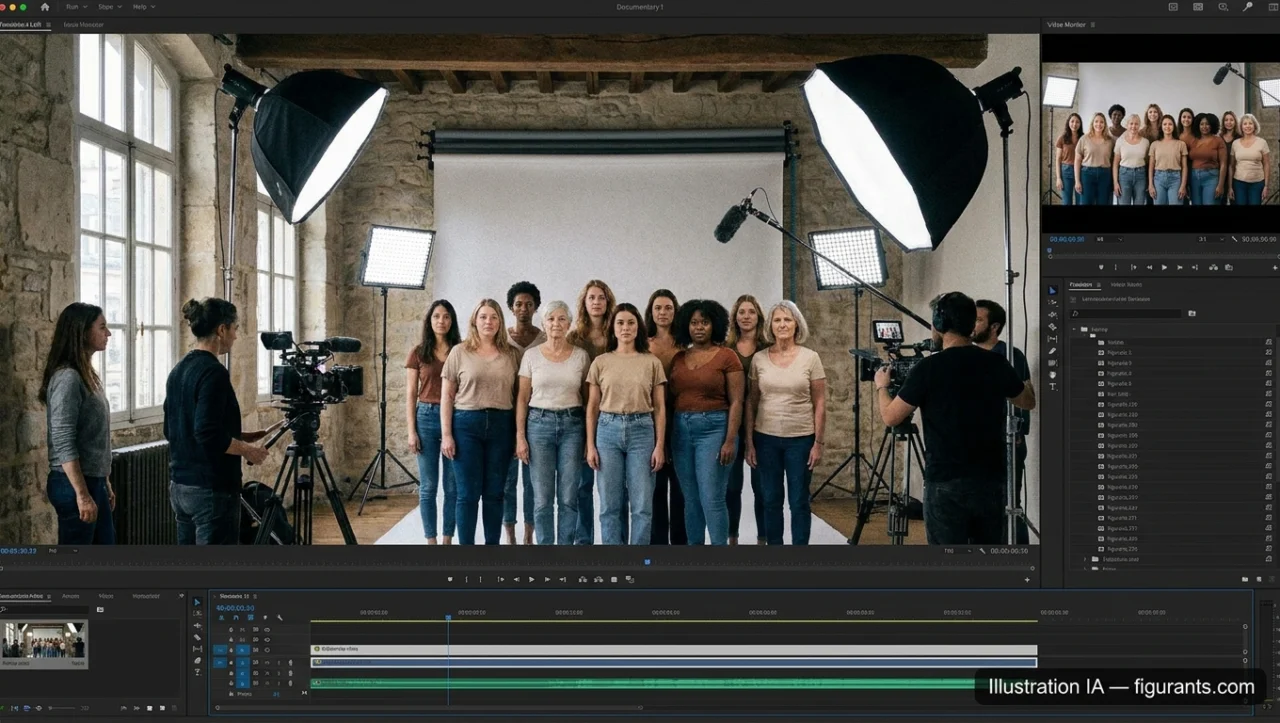Screen dimensions: 1280x723
Task: Select the Razor tool in timeline toolbar
Action: pyautogui.click(x=197, y=637)
